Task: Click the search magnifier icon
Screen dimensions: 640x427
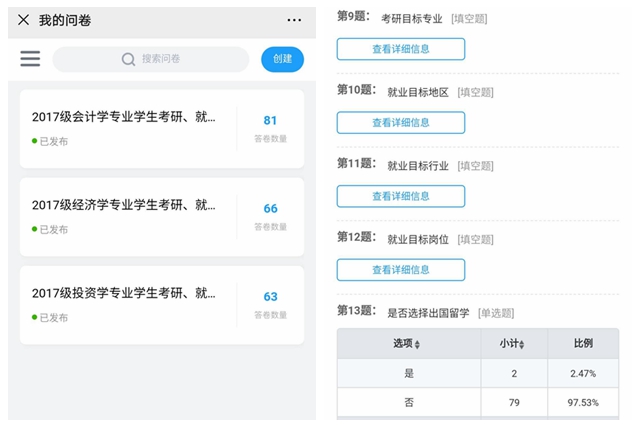Action: (x=128, y=59)
